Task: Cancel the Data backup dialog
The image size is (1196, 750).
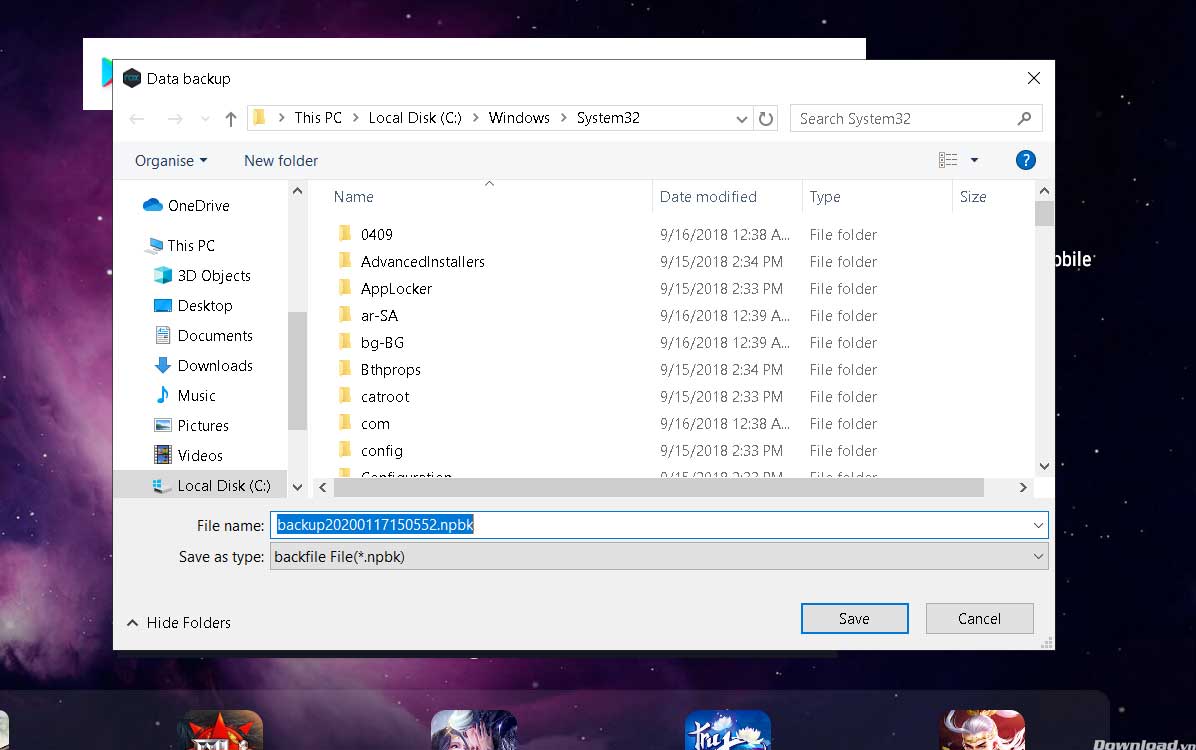Action: [x=979, y=619]
